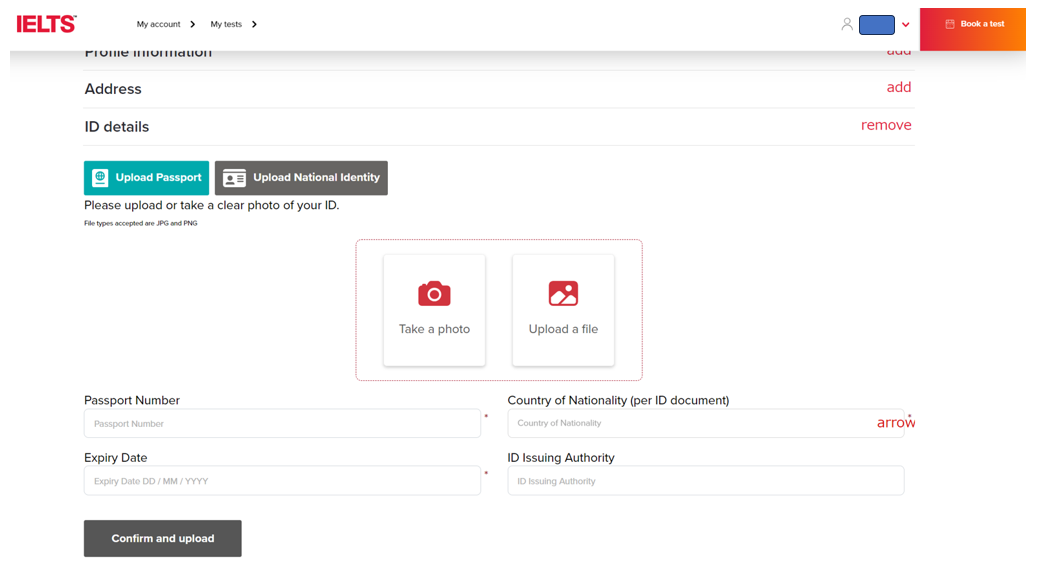Image resolution: width=1038 pixels, height=574 pixels.
Task: Click the Confirm and upload button
Action: tap(163, 538)
